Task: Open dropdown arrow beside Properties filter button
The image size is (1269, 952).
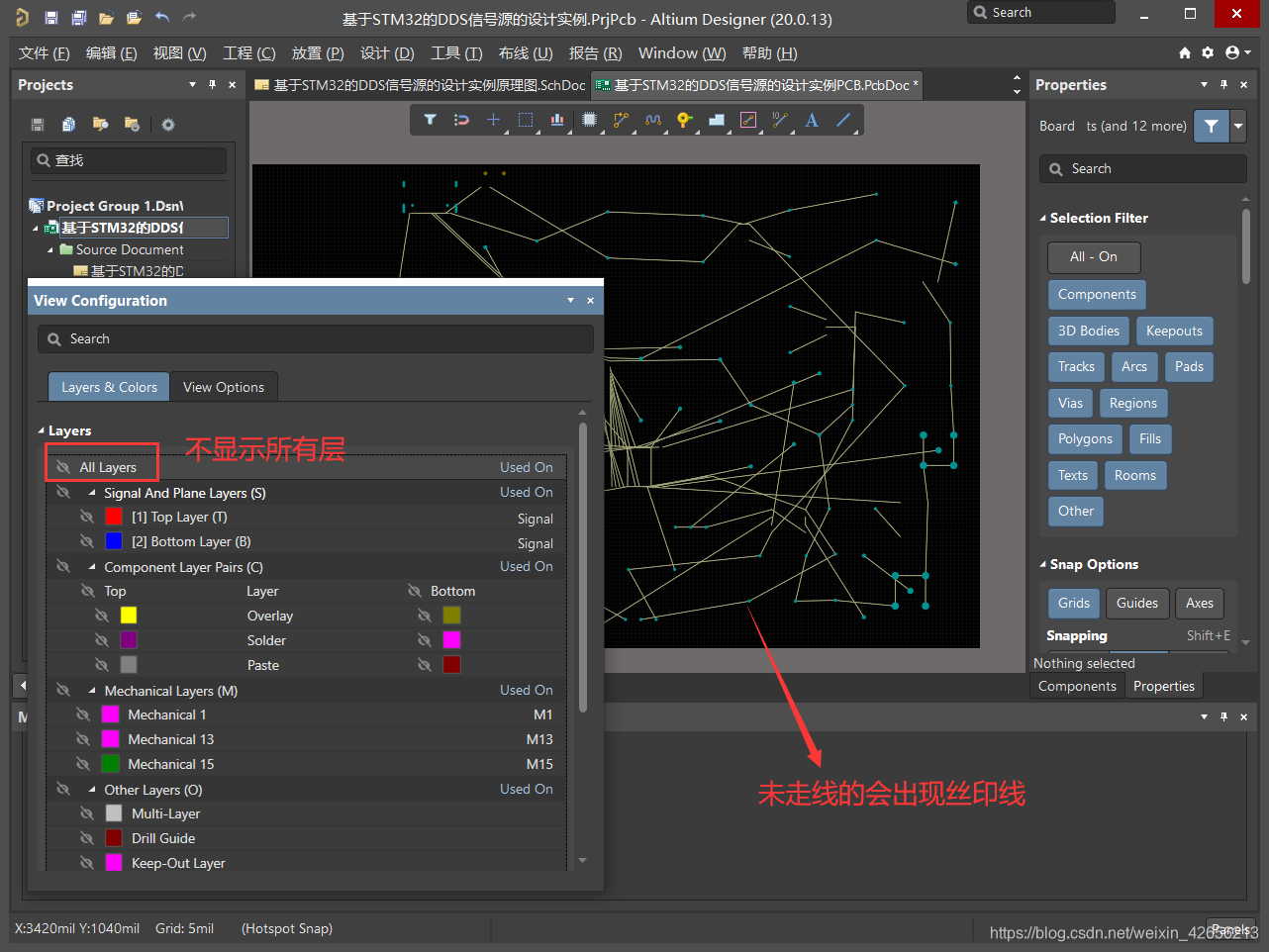Action: pyautogui.click(x=1238, y=126)
